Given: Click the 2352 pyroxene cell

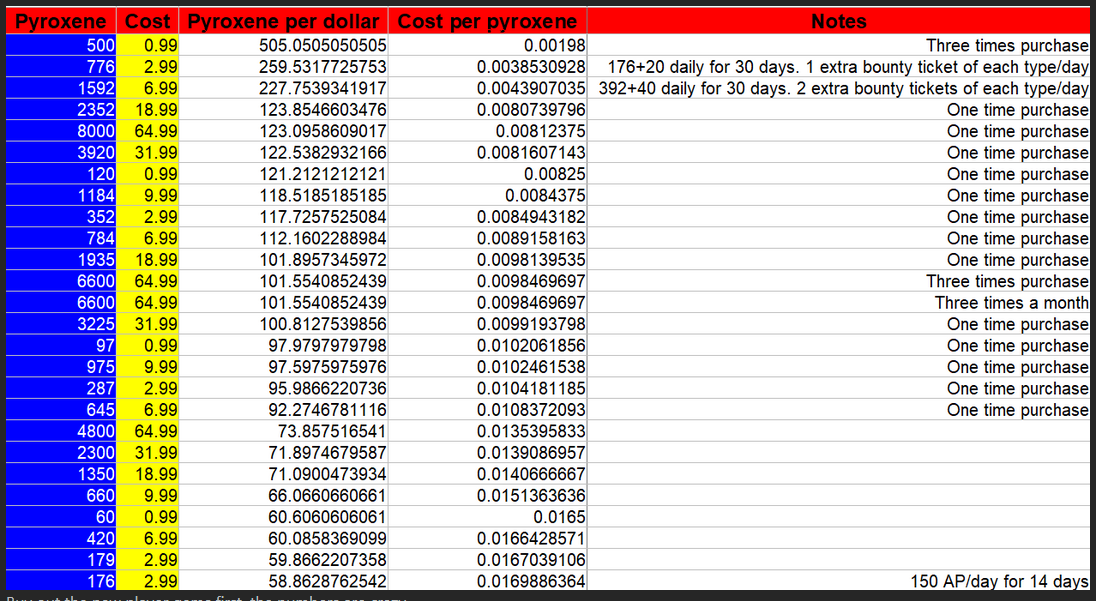Looking at the screenshot, I should [x=61, y=110].
